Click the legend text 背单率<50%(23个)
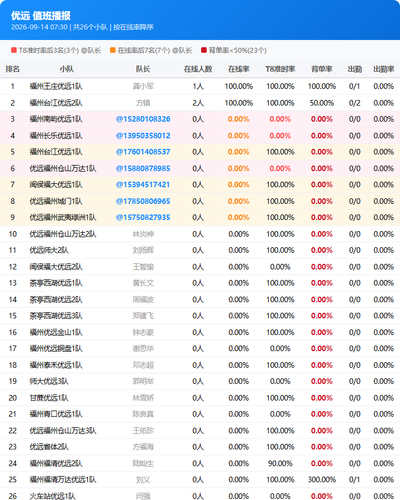This screenshot has width=400, height=500. click(238, 50)
